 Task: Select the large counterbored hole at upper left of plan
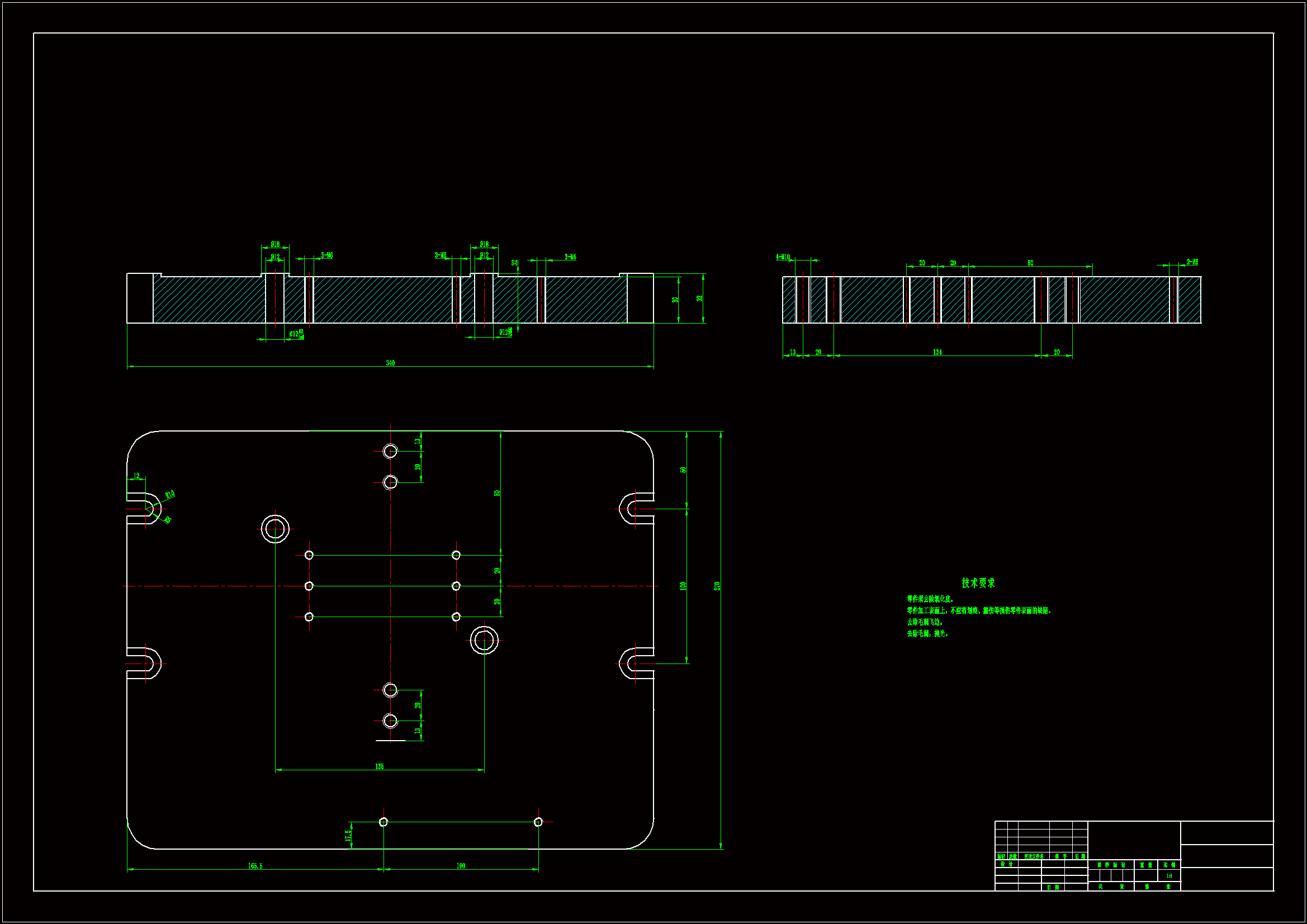tap(276, 529)
